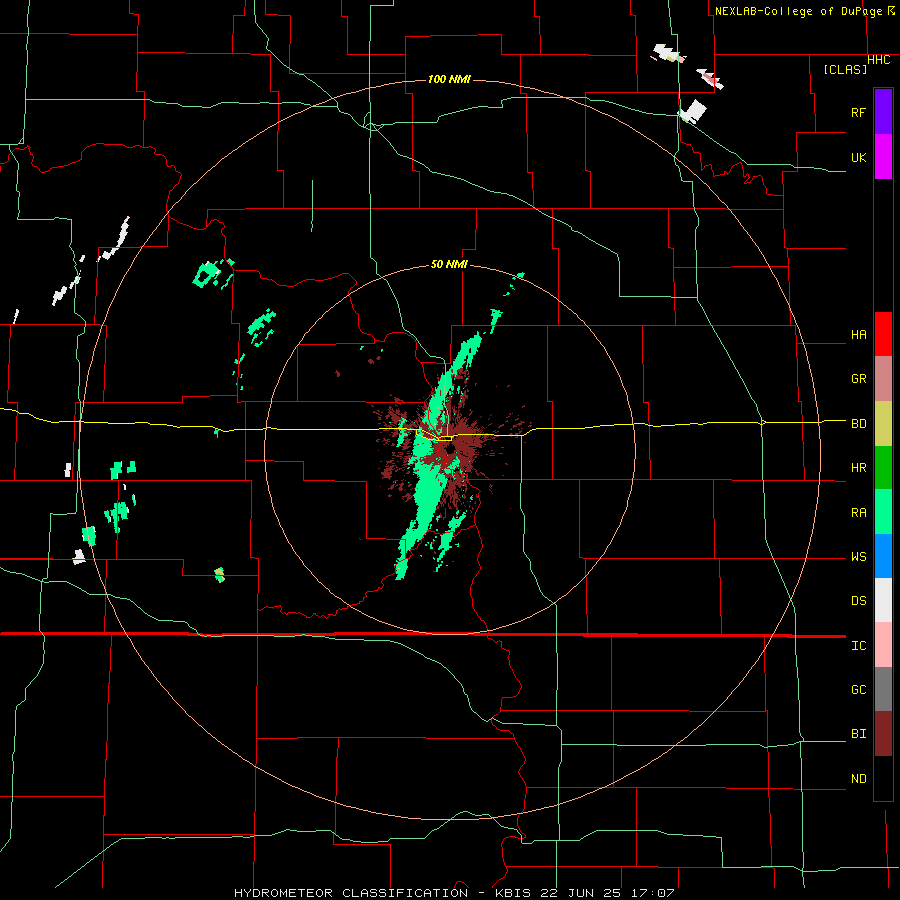Click the BD legend label
This screenshot has height=900, width=900.
point(858,424)
